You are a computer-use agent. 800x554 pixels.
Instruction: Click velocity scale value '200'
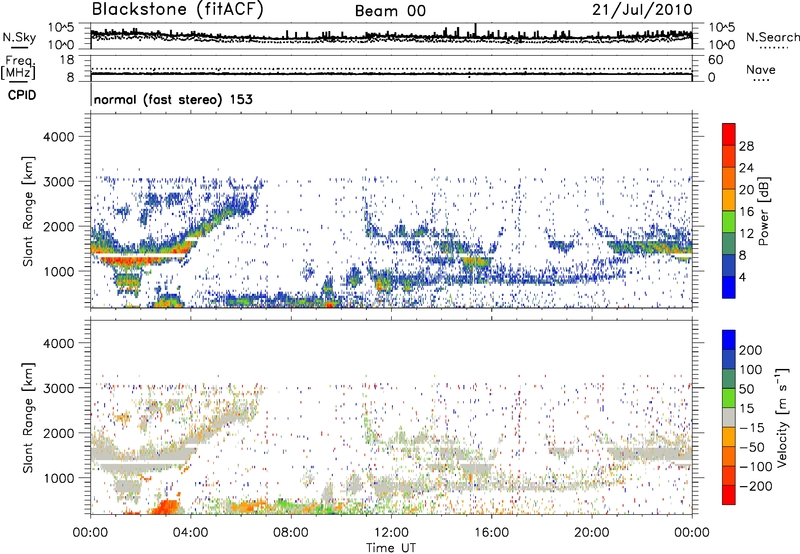click(751, 350)
